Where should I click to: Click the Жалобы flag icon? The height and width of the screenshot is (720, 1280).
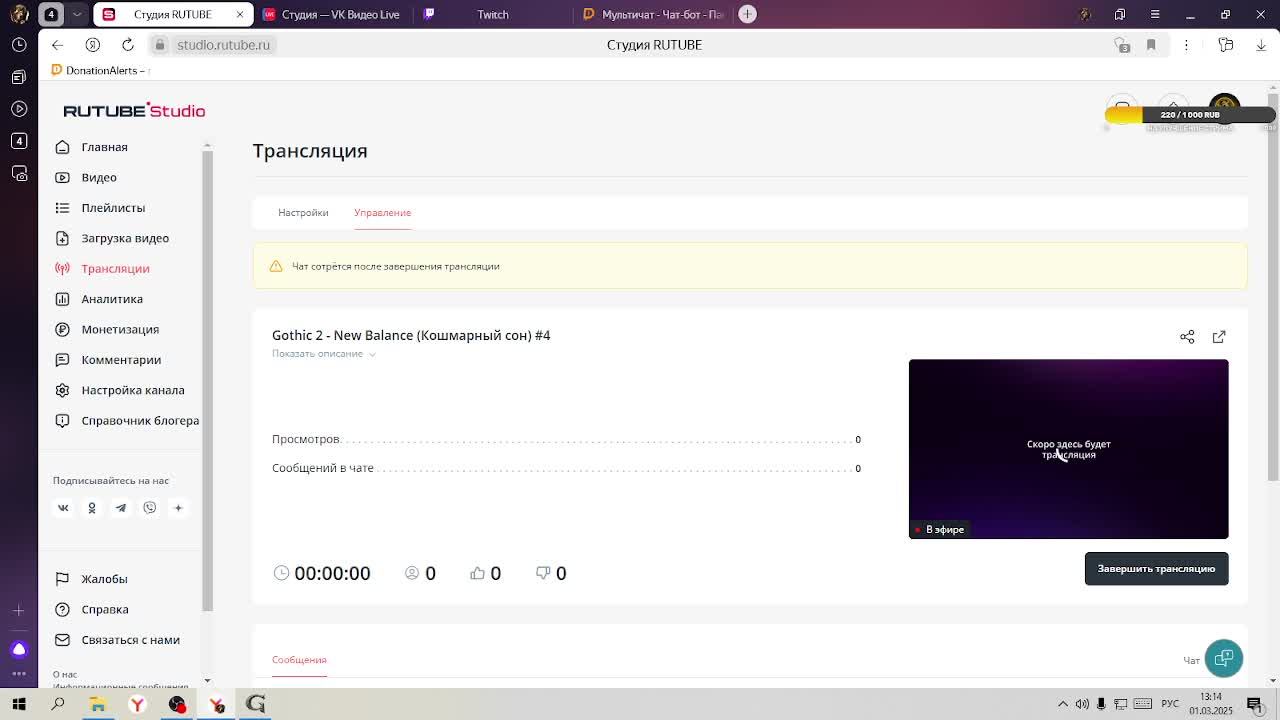(62, 579)
